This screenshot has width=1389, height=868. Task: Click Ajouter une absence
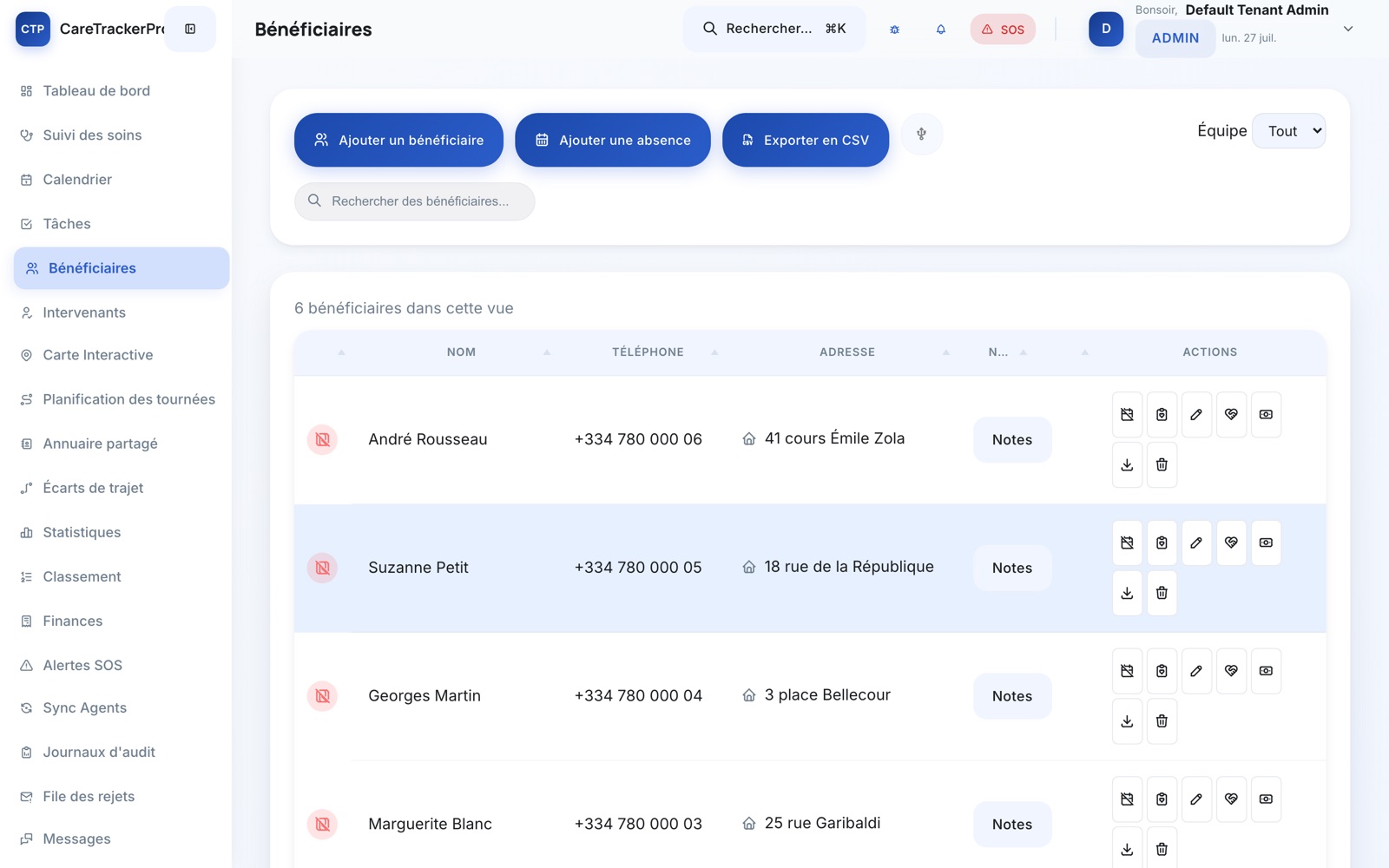coord(613,140)
